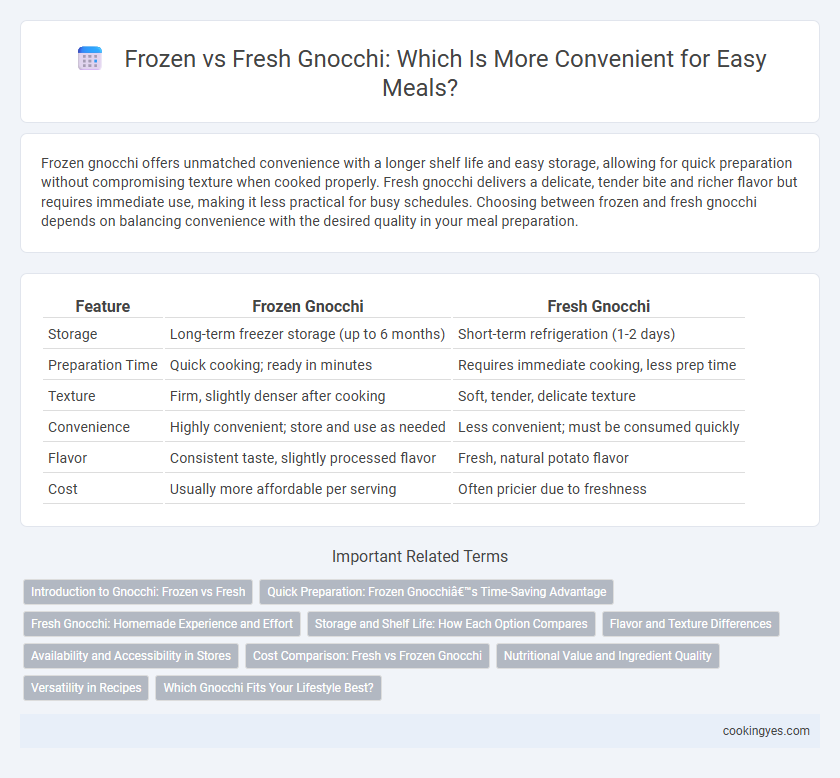Select the 'Cost' row in the table

pyautogui.click(x=394, y=489)
